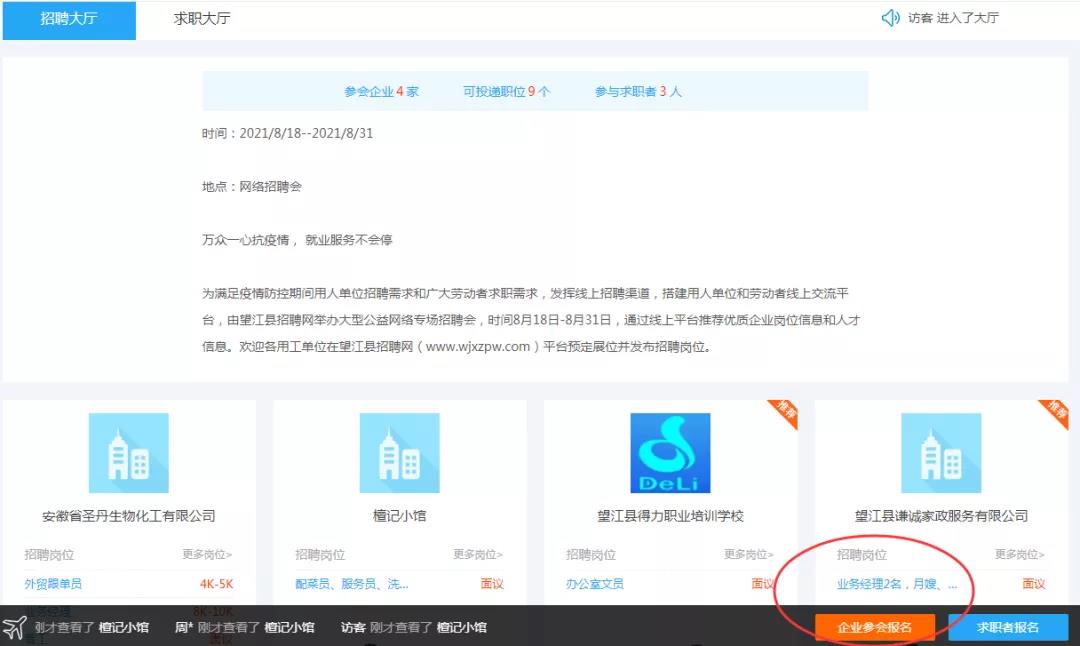Open company name 安徽省圣丹生物化工有限公司

[129, 516]
